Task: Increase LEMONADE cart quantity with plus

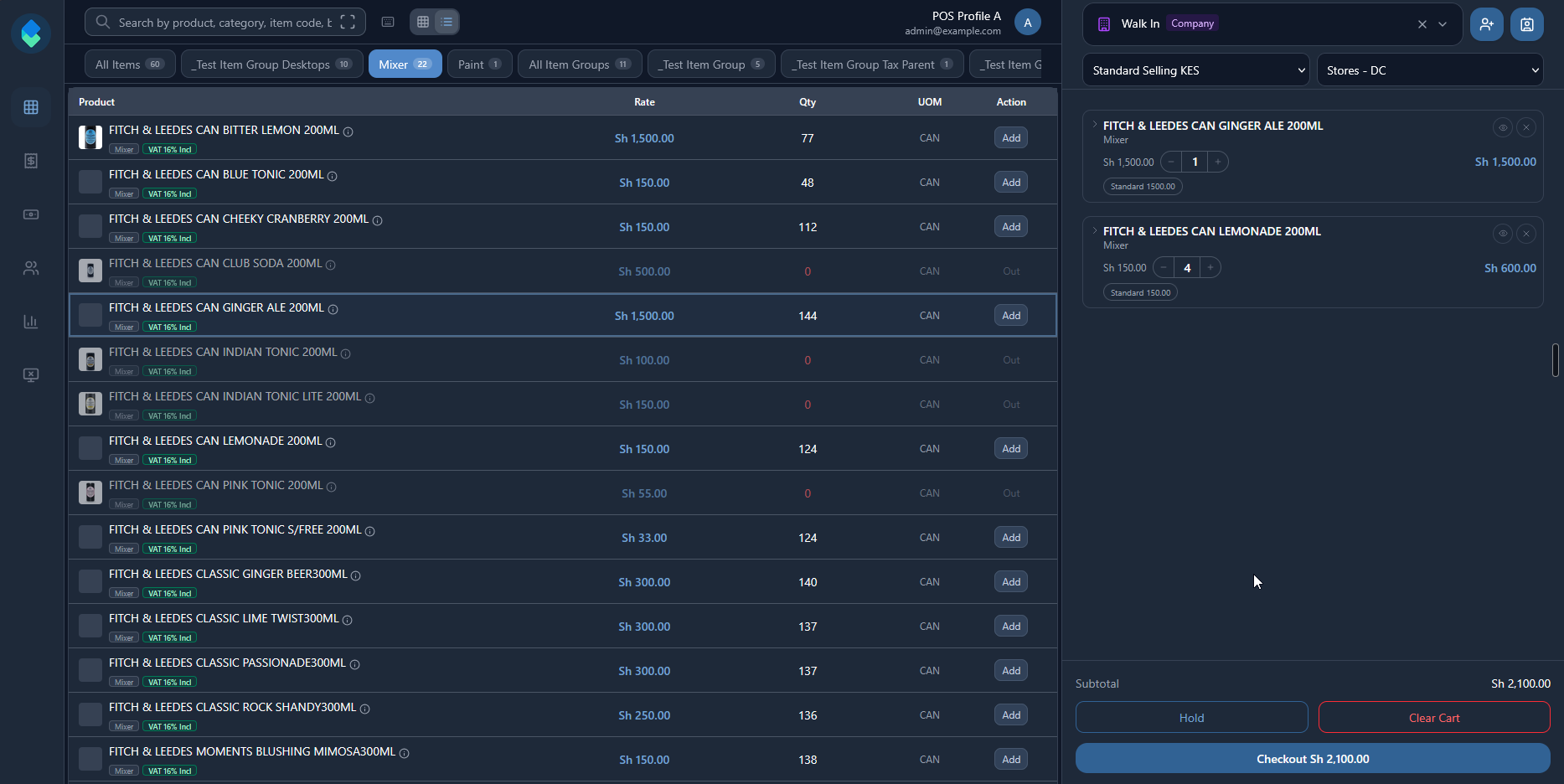Action: pos(1210,267)
